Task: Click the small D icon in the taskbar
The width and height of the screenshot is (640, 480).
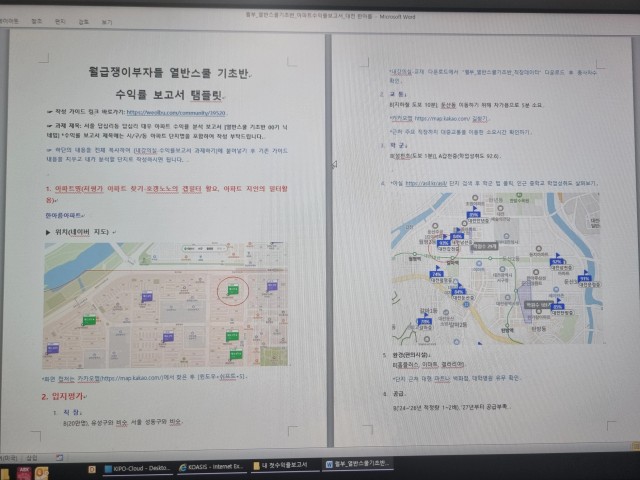Action: click(92, 470)
